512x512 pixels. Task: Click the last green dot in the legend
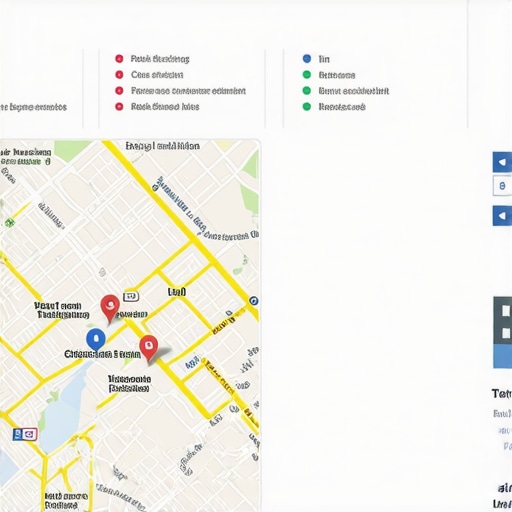click(307, 107)
